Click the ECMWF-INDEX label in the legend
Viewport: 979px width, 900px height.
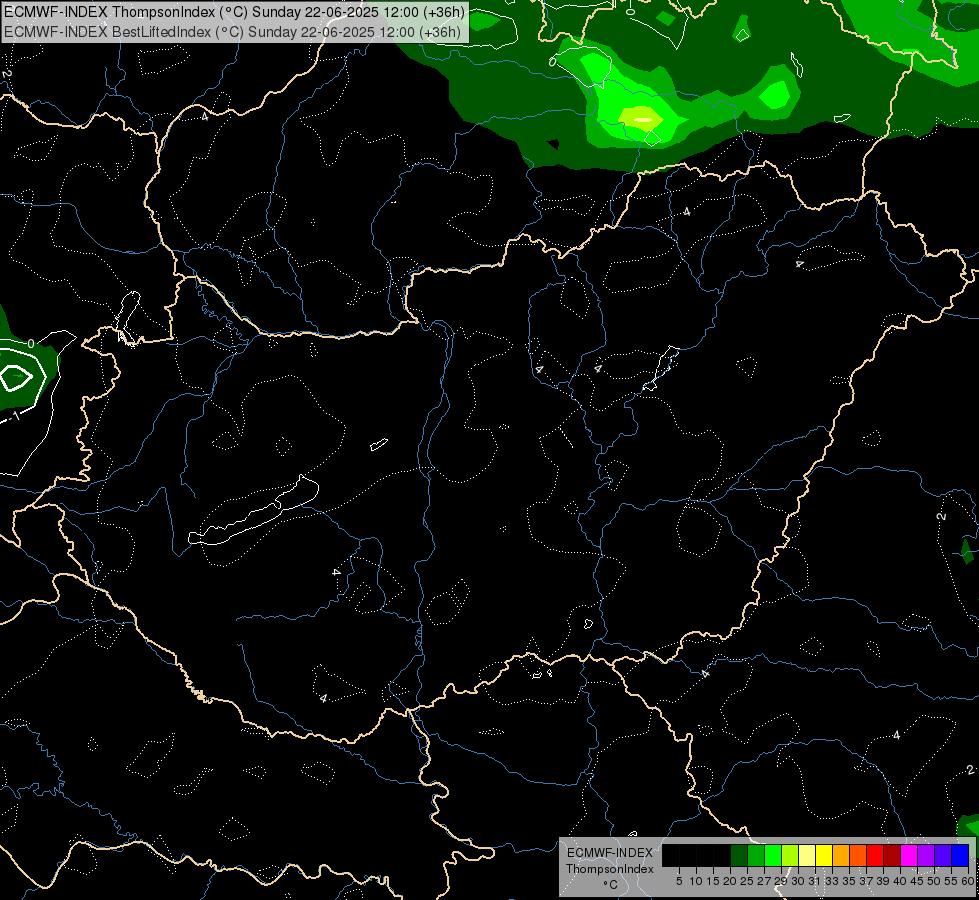coord(609,853)
